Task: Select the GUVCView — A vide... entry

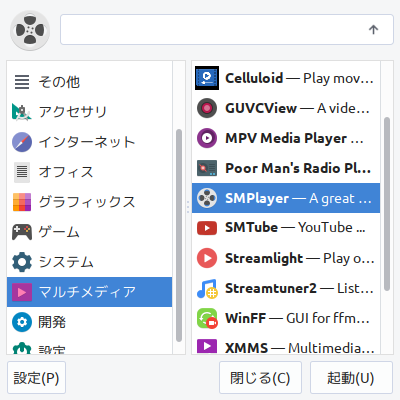Action: (286, 108)
